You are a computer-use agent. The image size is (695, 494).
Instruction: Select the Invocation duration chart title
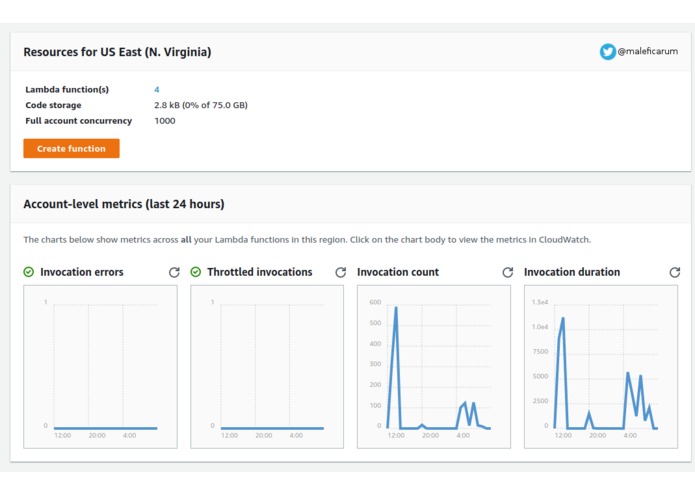[x=572, y=272]
